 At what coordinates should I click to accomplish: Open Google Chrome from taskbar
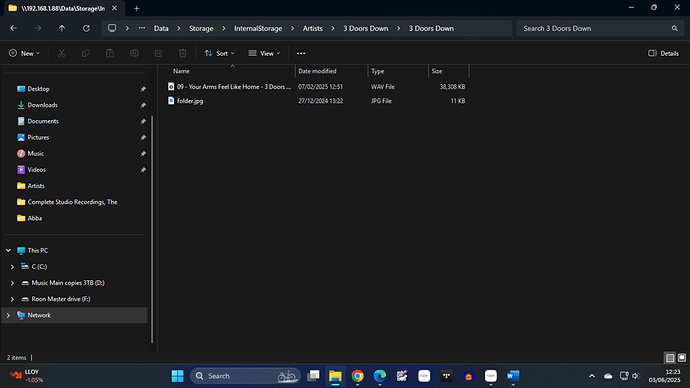pyautogui.click(x=358, y=376)
